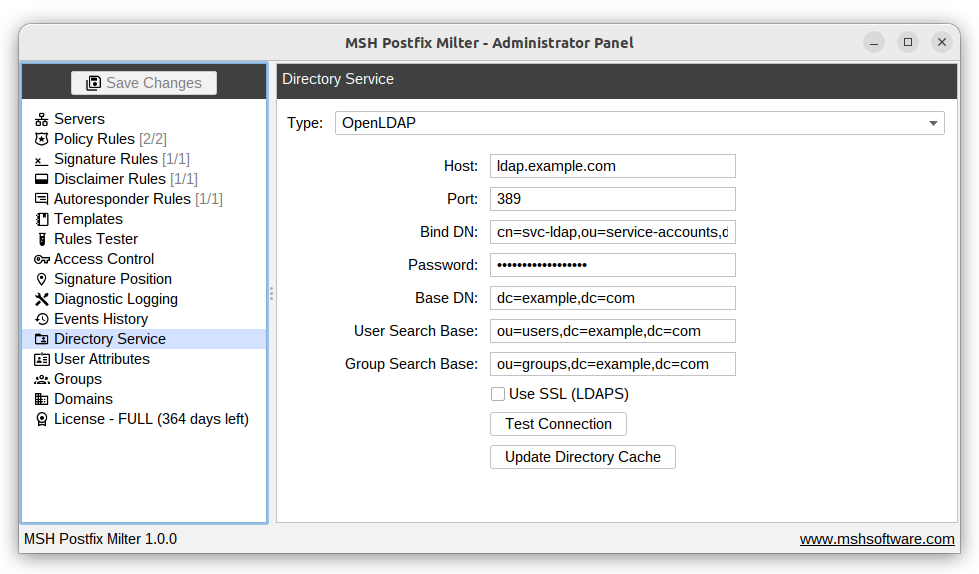Click the Host field with ldap.example.com

[612, 166]
